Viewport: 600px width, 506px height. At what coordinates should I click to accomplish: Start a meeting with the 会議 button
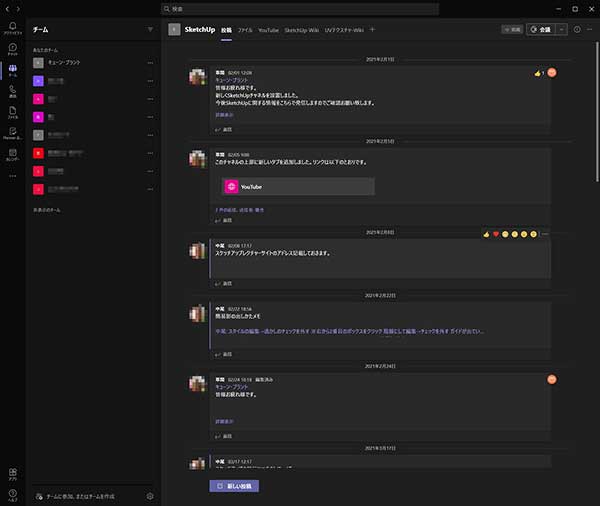pos(541,29)
